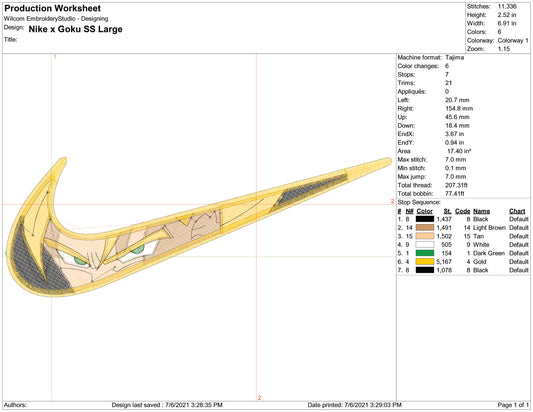Select stitch count '1,437' in stop 1

point(444,219)
